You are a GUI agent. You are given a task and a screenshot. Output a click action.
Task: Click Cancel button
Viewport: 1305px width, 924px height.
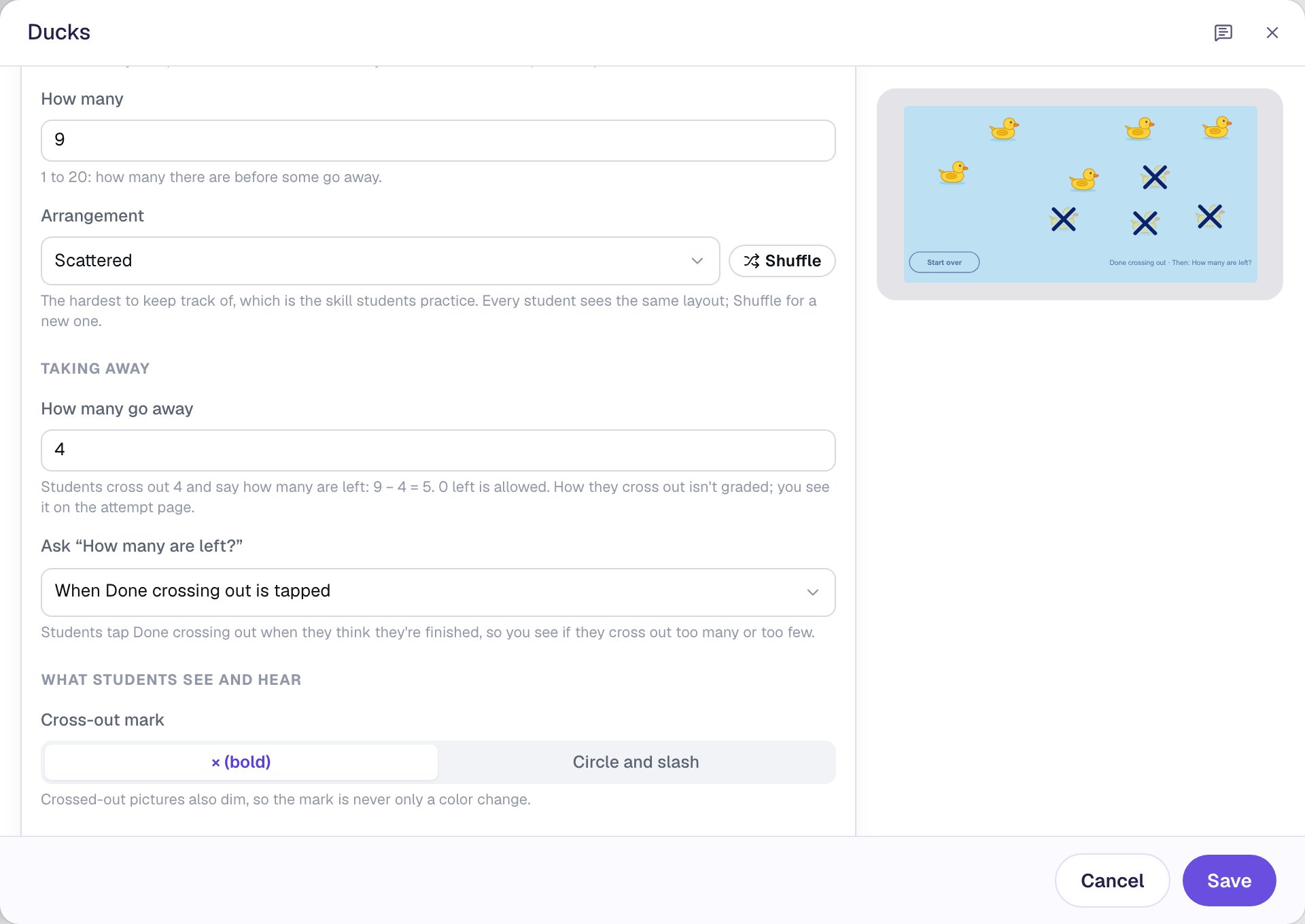coord(1112,881)
